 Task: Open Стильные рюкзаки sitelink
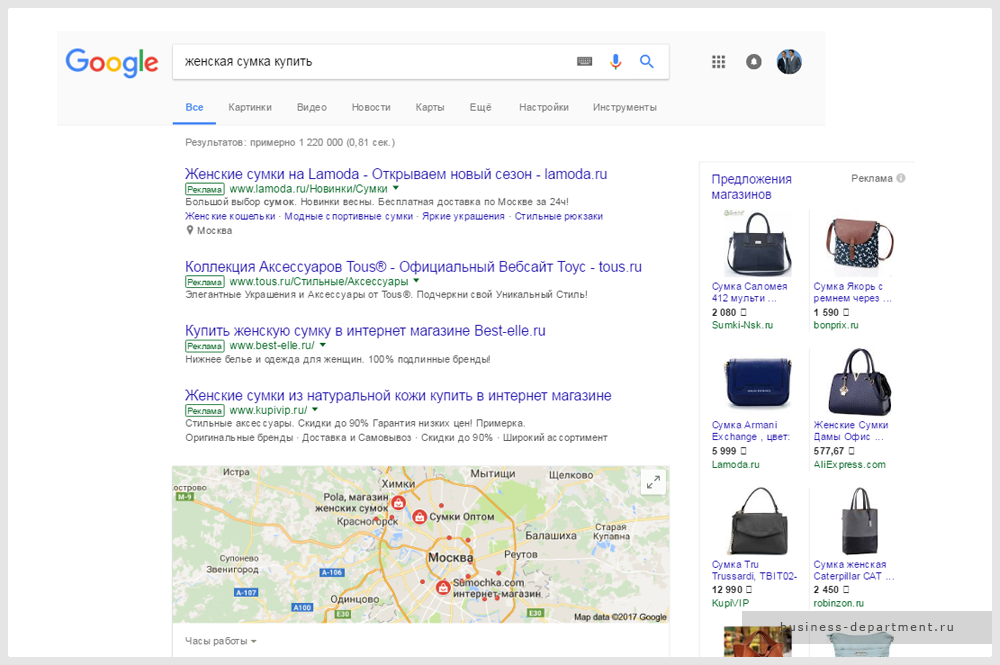559,216
